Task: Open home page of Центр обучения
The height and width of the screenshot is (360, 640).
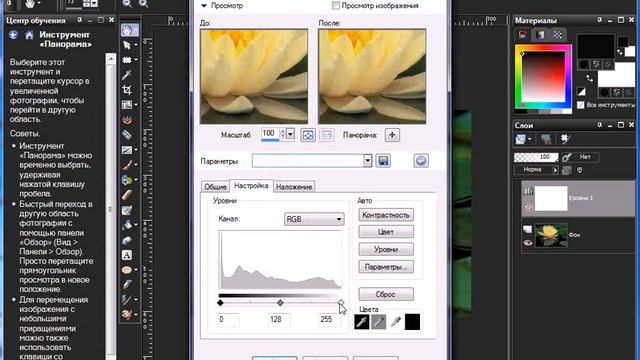Action: (29, 35)
